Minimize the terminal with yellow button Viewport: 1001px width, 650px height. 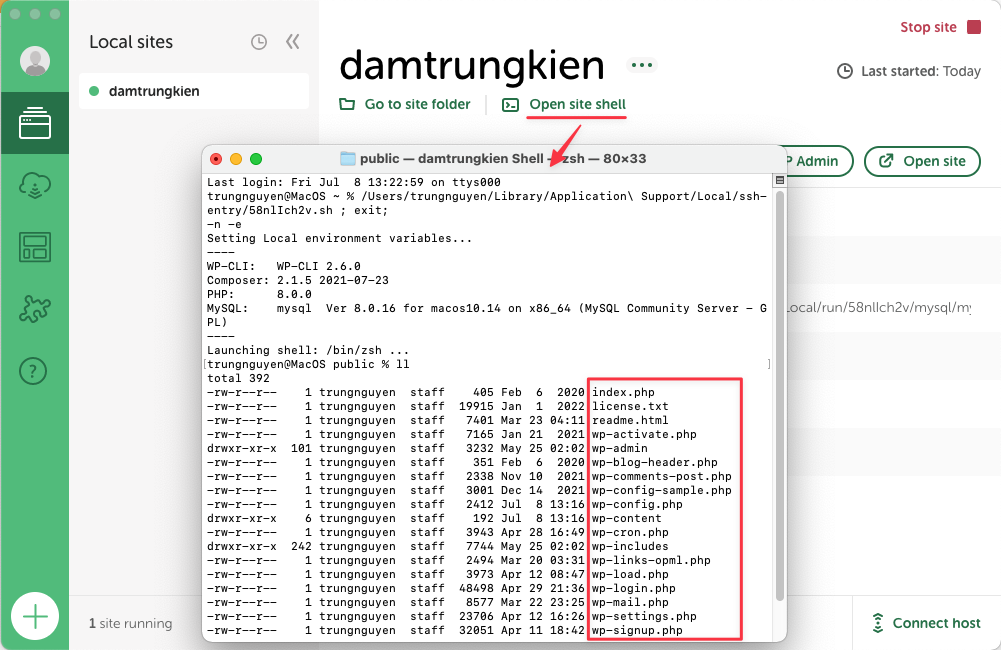click(236, 159)
